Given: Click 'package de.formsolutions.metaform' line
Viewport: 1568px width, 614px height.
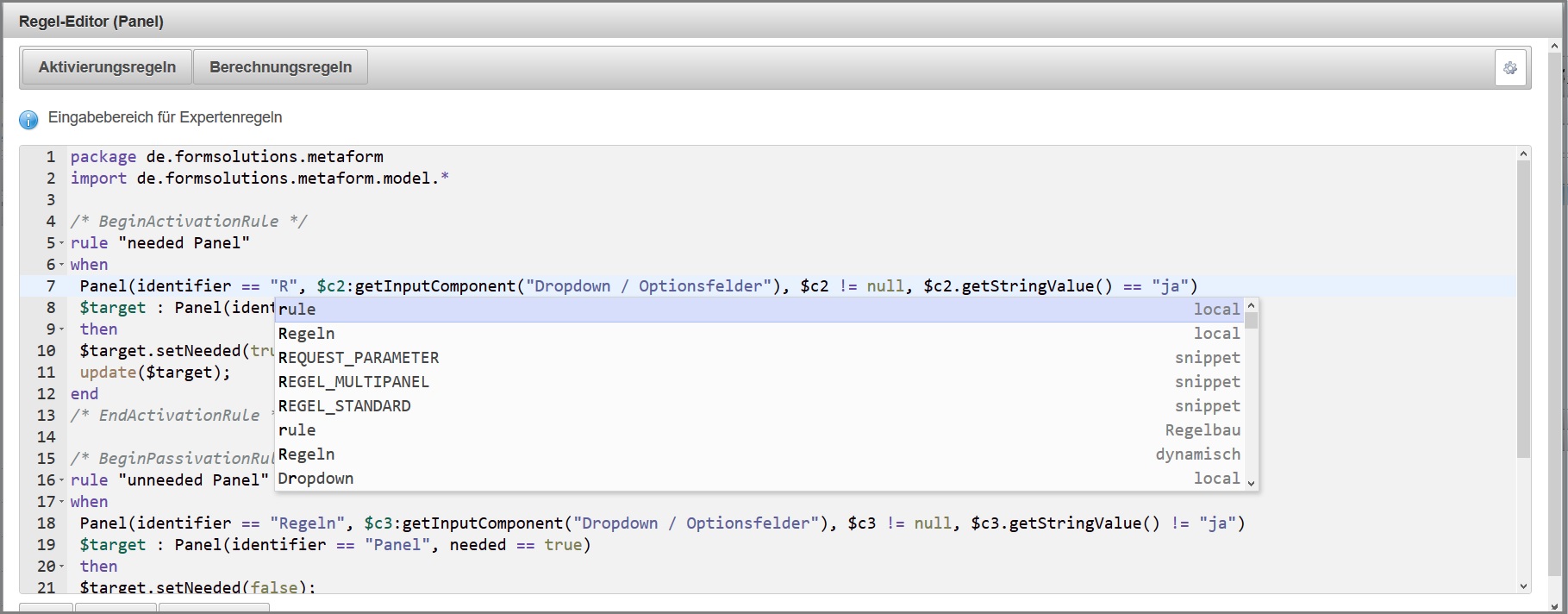Looking at the screenshot, I should 227,157.
